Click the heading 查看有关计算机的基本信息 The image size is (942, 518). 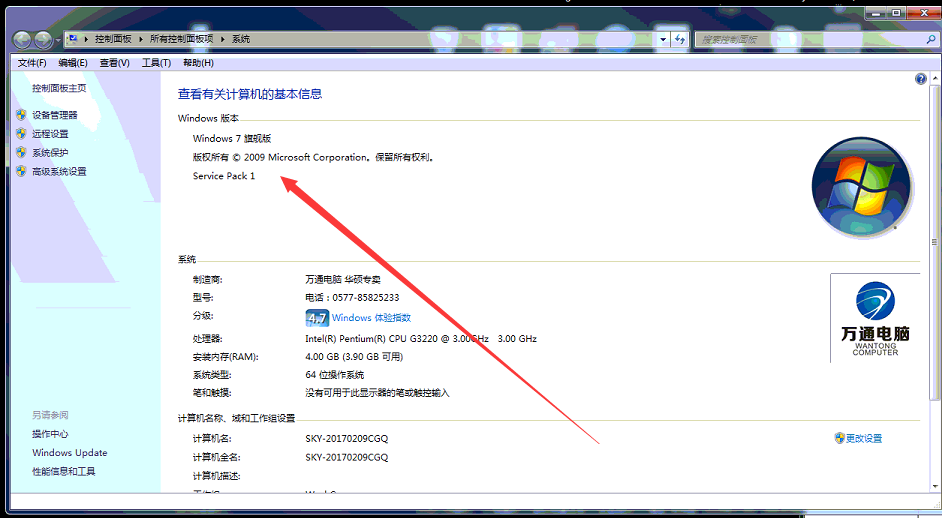[250, 94]
